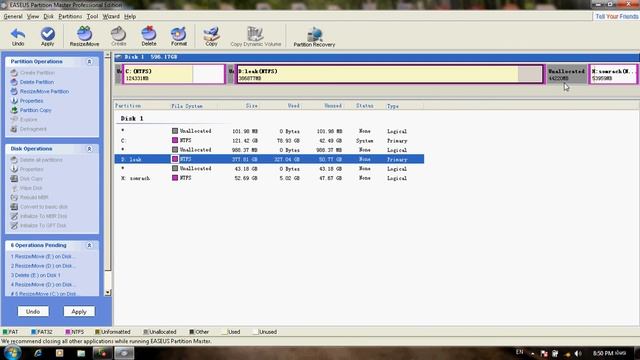Click the Undo toolbar icon
640x360 pixels.
pos(18,36)
